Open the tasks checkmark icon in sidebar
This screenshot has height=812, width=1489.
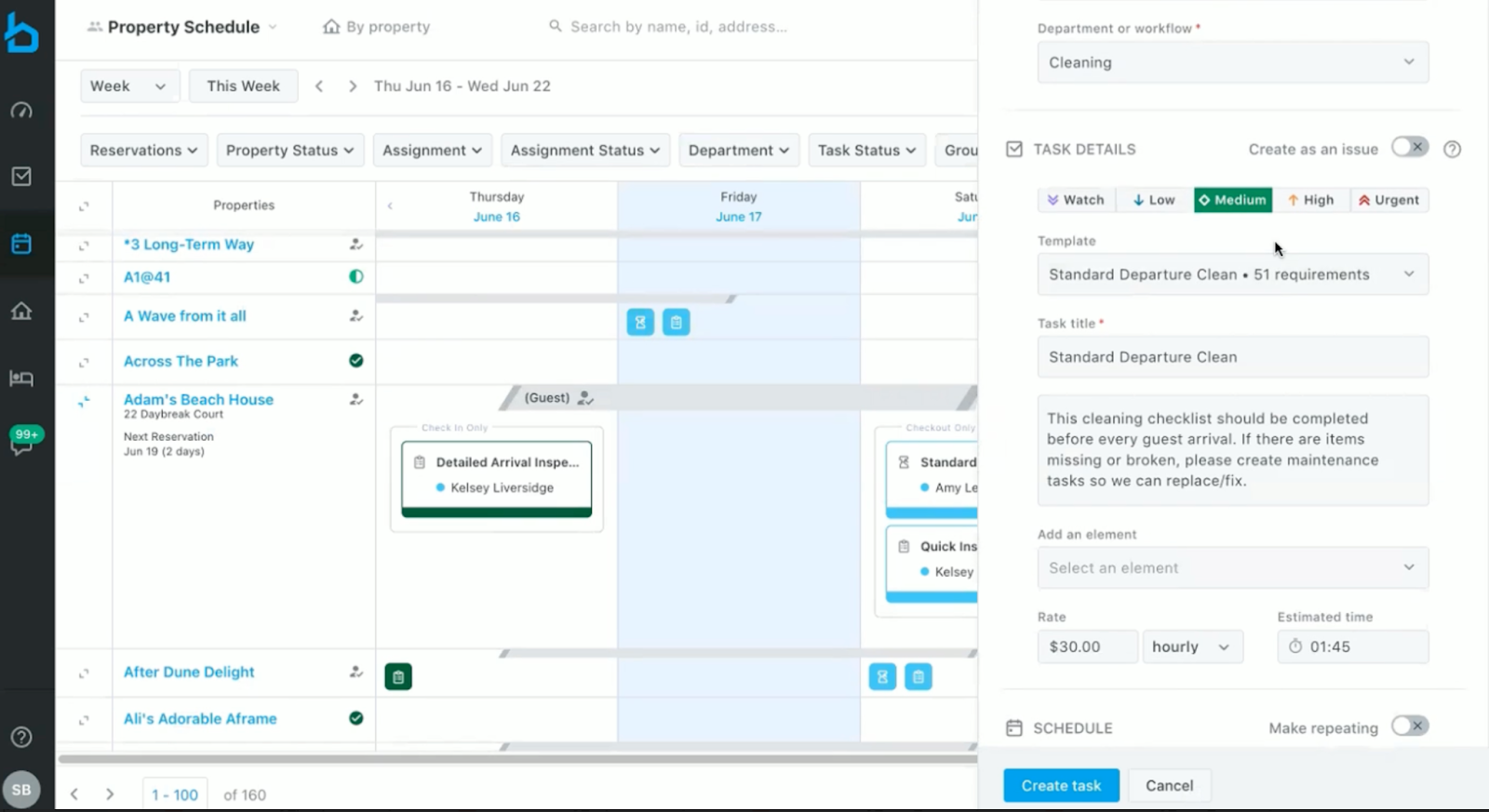pos(21,177)
